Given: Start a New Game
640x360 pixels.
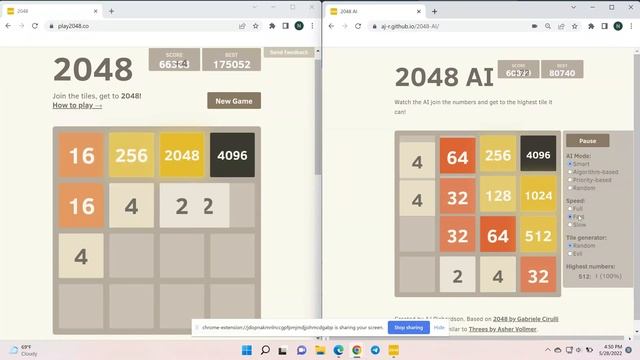Looking at the screenshot, I should pos(234,101).
